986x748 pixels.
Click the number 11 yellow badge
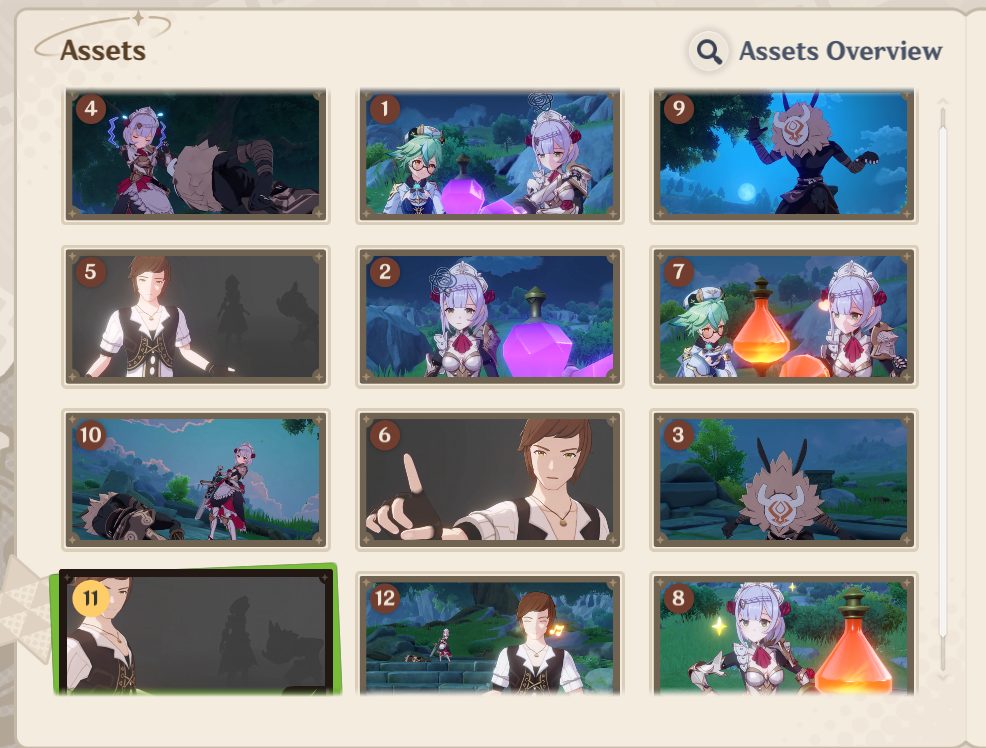[91, 598]
